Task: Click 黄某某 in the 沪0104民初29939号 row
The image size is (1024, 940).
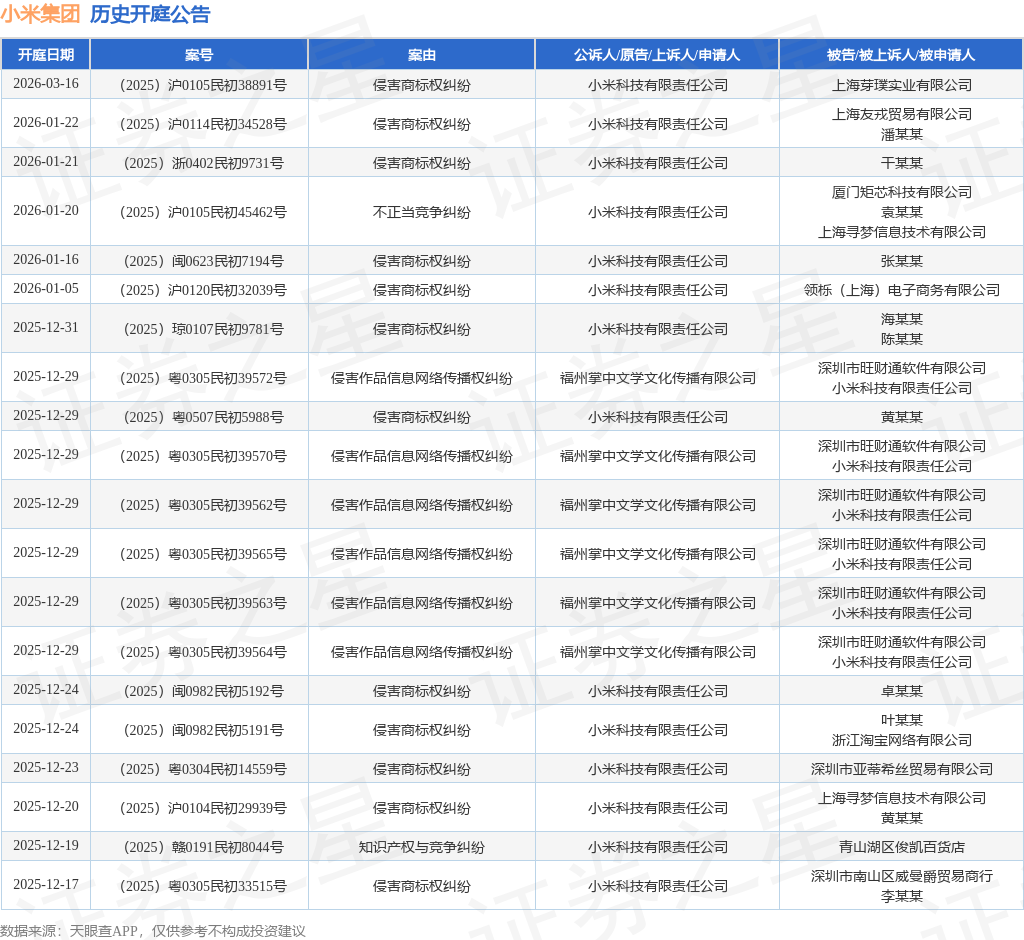Action: pyautogui.click(x=902, y=818)
